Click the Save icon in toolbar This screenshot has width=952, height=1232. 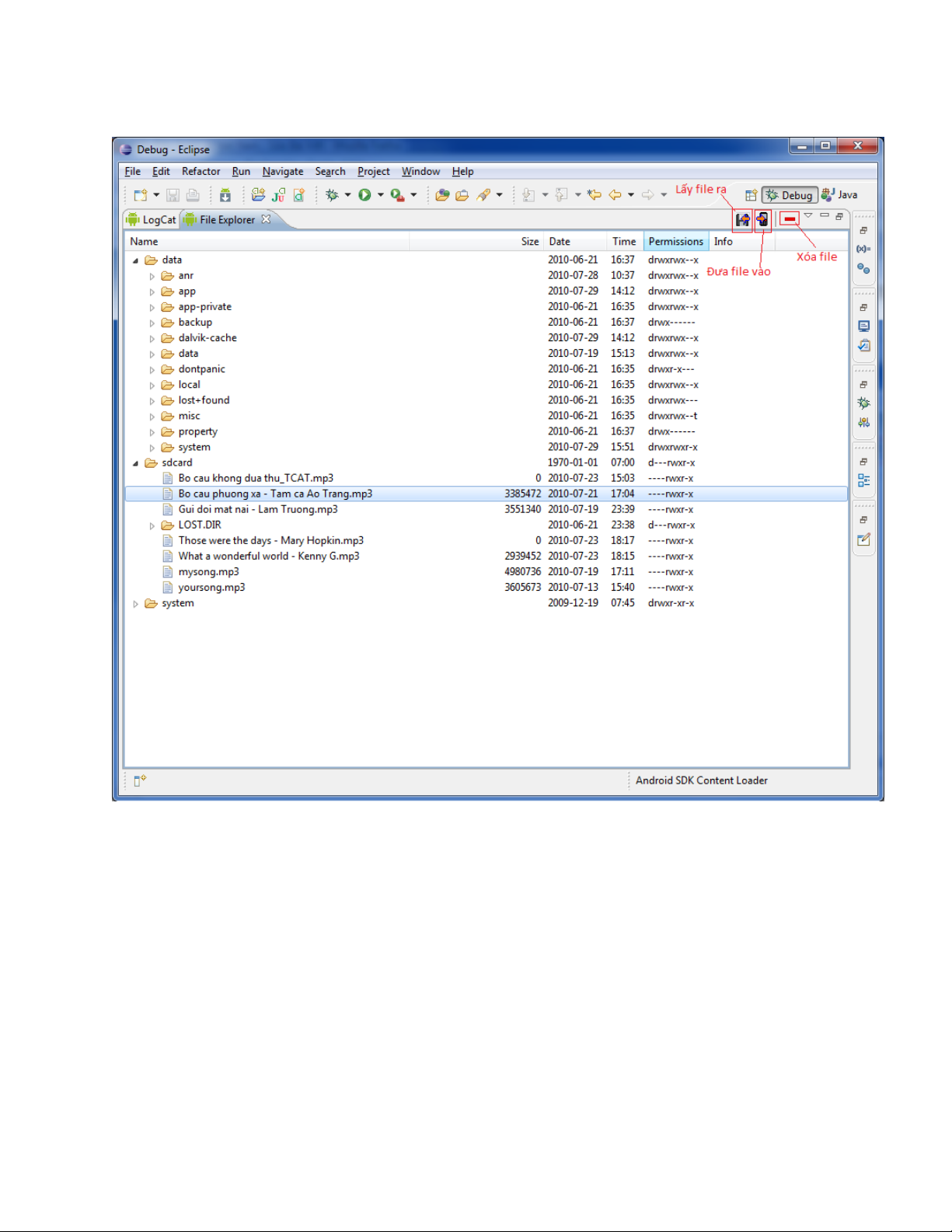(x=173, y=195)
